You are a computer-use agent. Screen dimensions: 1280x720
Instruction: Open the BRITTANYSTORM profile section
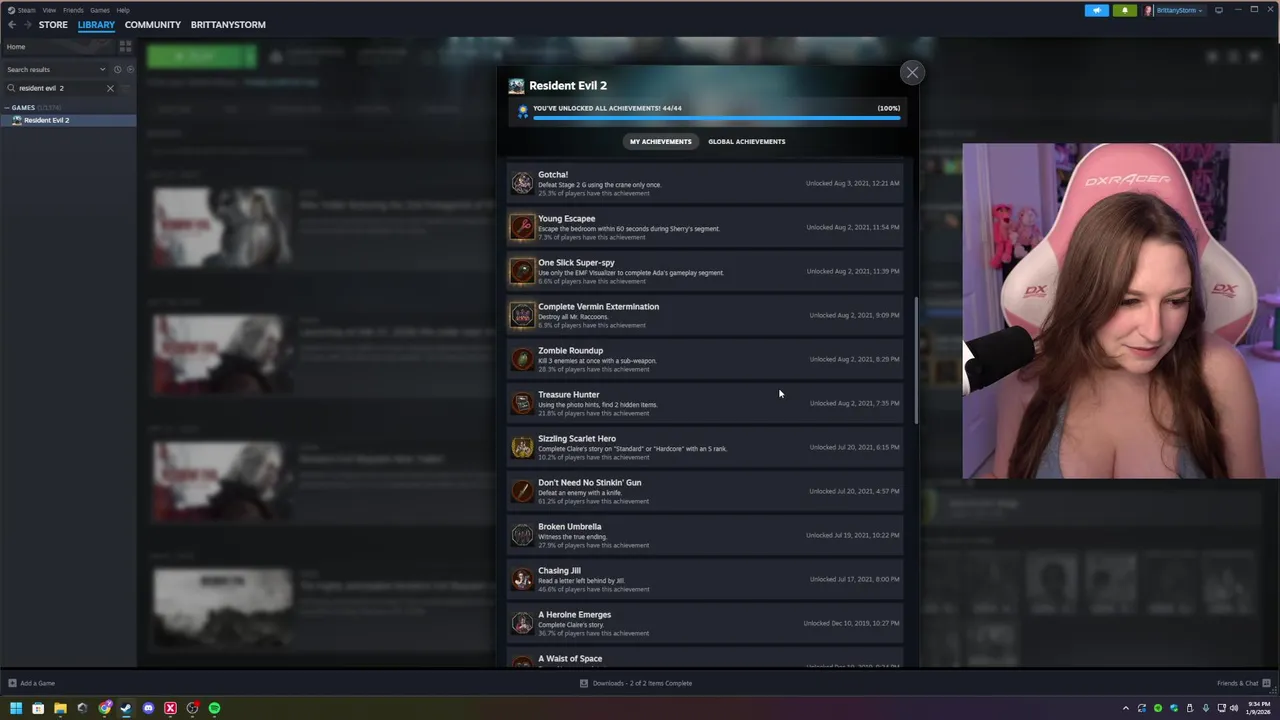click(228, 25)
